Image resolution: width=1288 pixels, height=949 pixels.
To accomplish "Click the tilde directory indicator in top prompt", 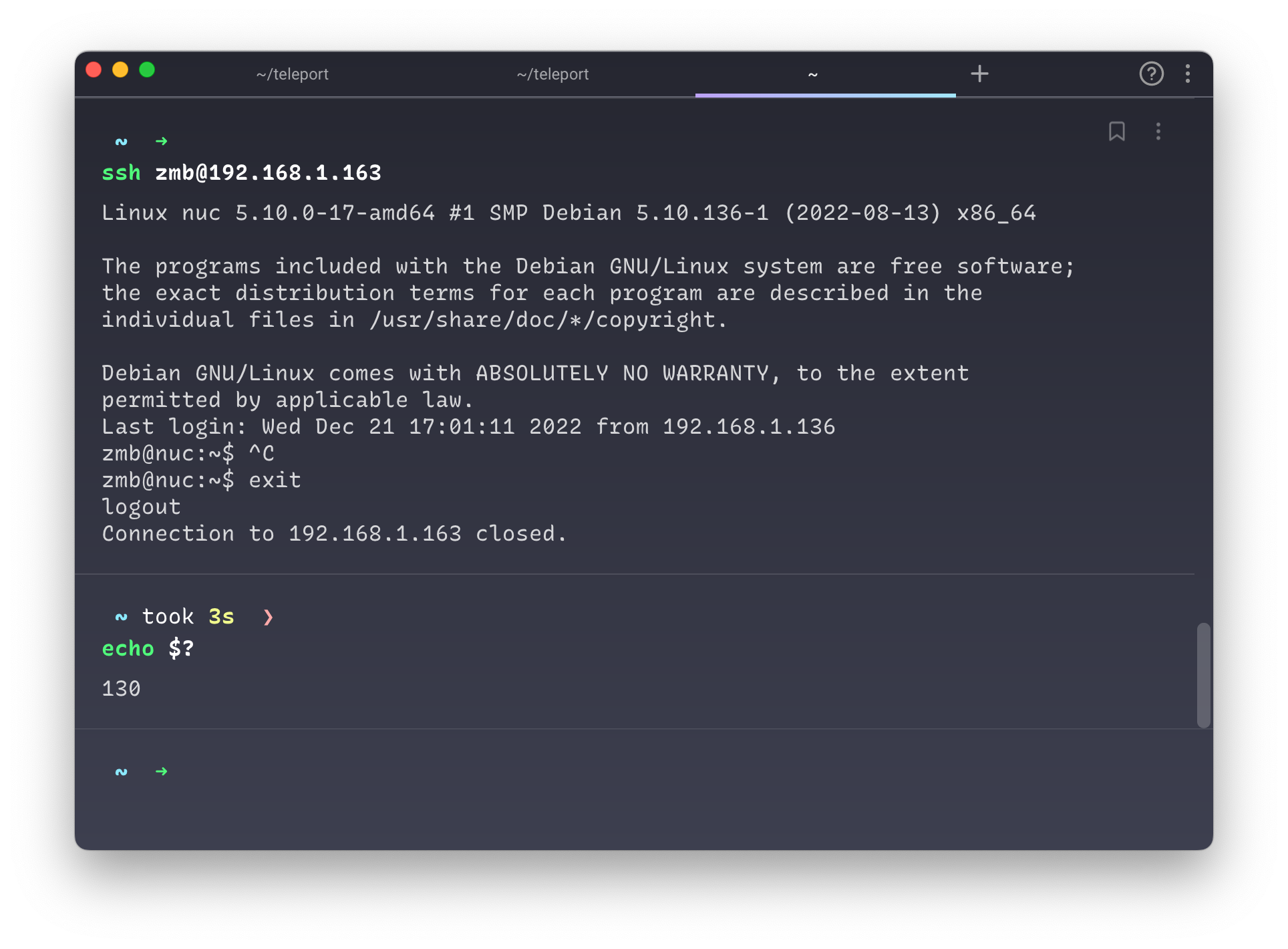I will click(x=121, y=141).
